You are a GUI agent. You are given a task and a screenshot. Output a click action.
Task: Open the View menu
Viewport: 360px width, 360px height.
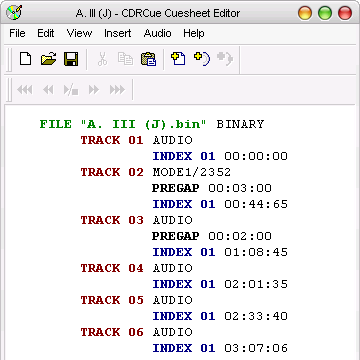coord(79,33)
